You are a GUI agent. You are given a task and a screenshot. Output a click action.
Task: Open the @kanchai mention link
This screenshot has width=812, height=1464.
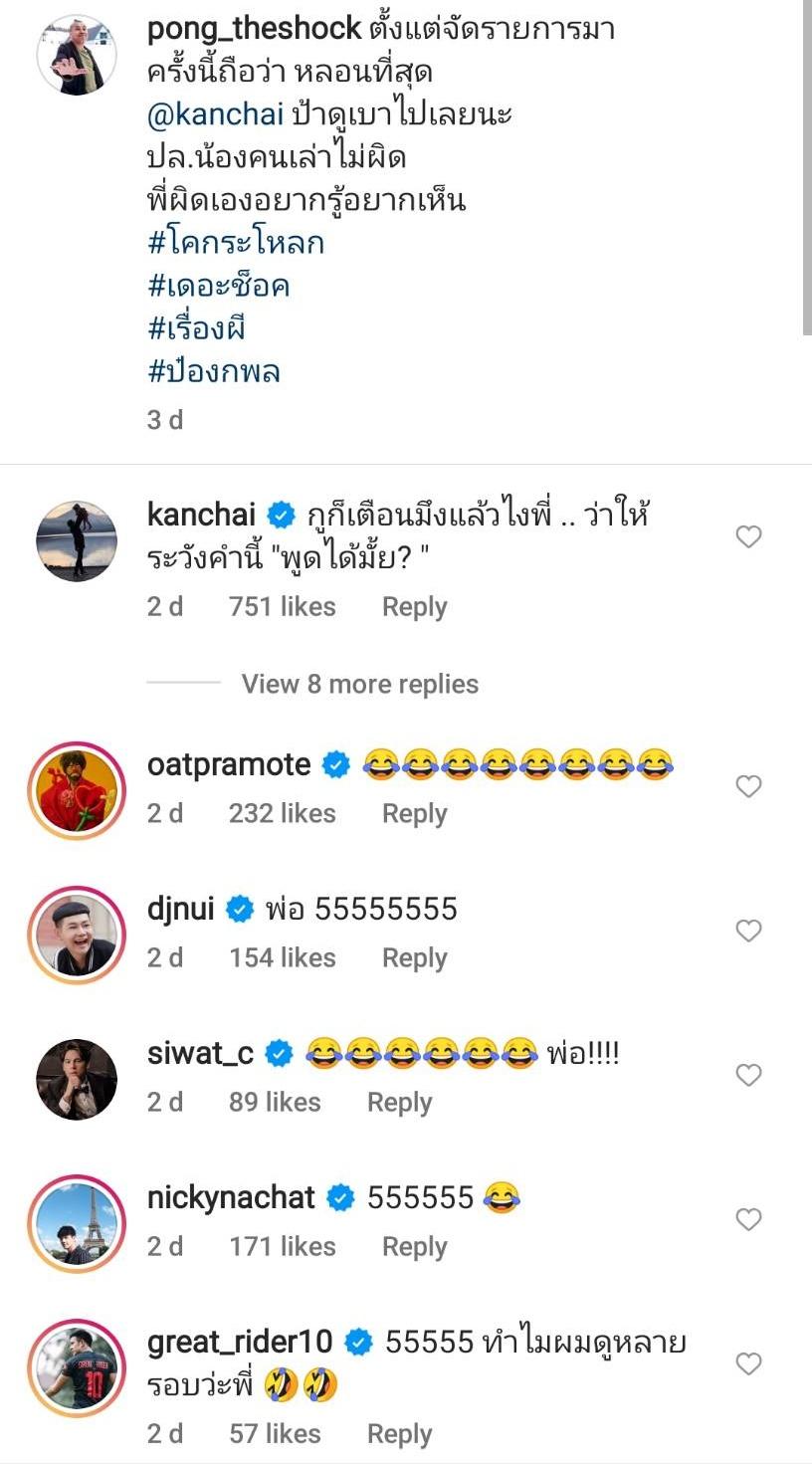(x=216, y=114)
